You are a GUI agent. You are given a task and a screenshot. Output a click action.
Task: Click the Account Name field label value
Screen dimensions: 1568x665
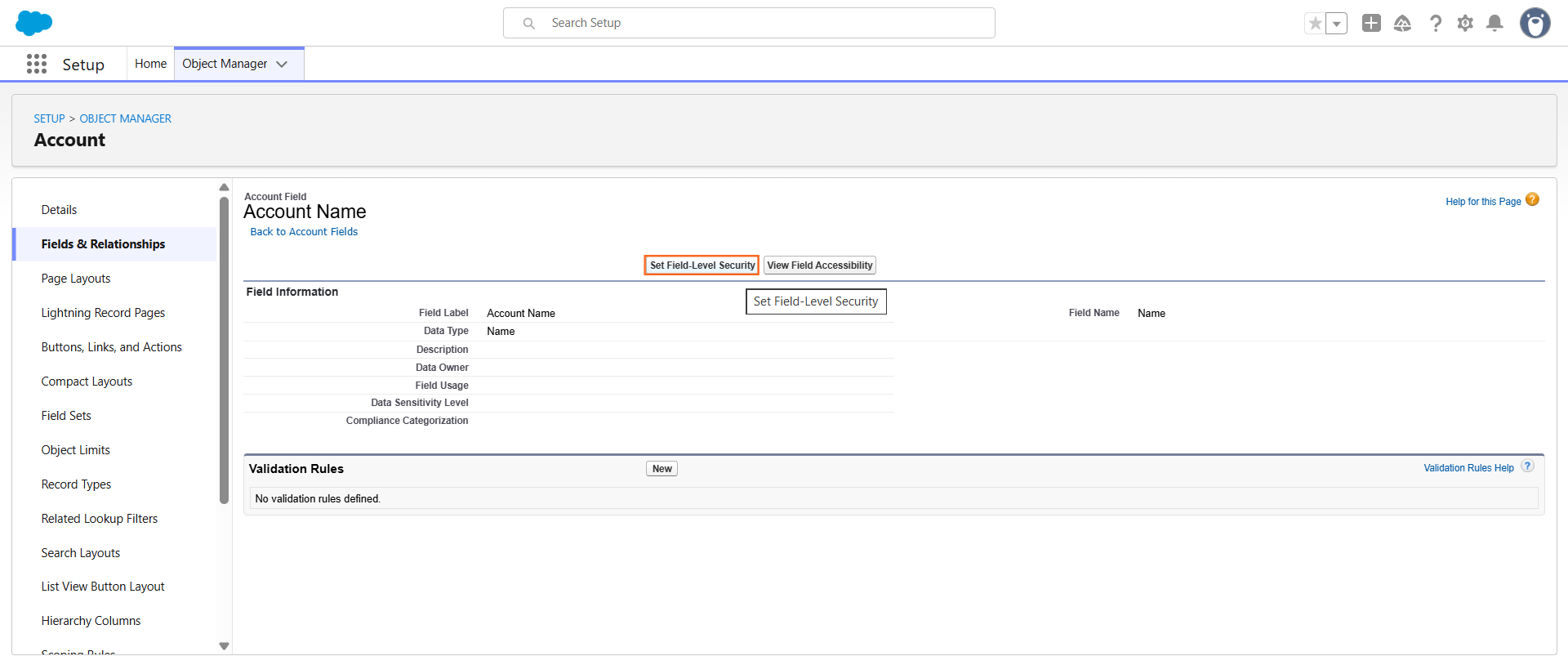(x=521, y=314)
